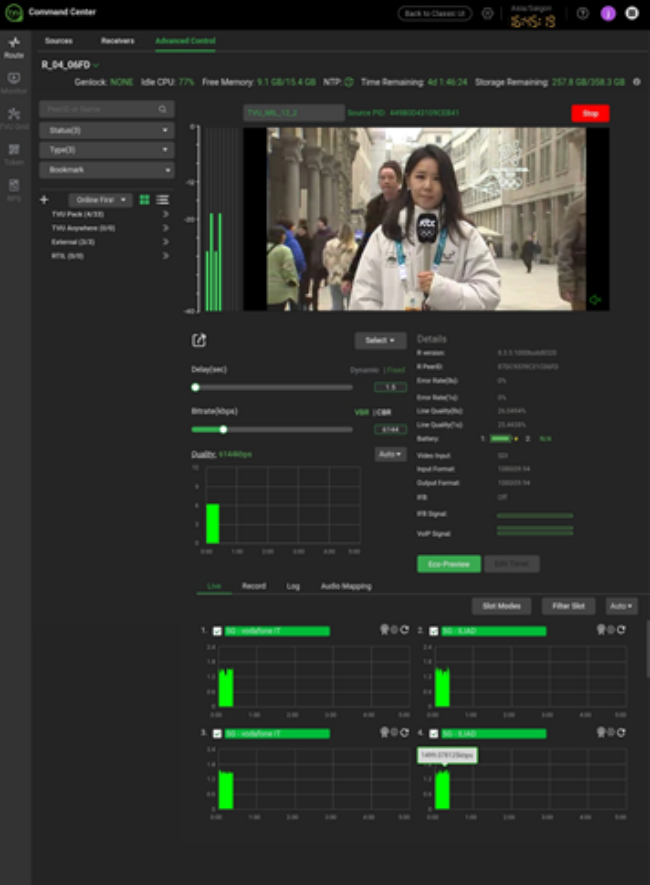This screenshot has width=650, height=885.
Task: Click the share/export icon above Delay
Action: pyautogui.click(x=199, y=340)
